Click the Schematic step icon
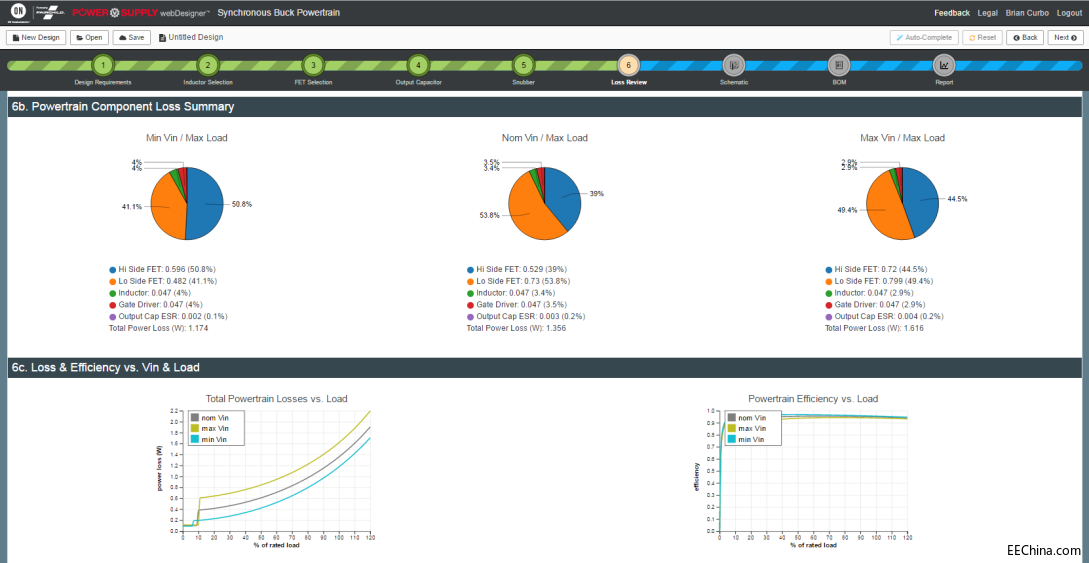 tap(733, 65)
